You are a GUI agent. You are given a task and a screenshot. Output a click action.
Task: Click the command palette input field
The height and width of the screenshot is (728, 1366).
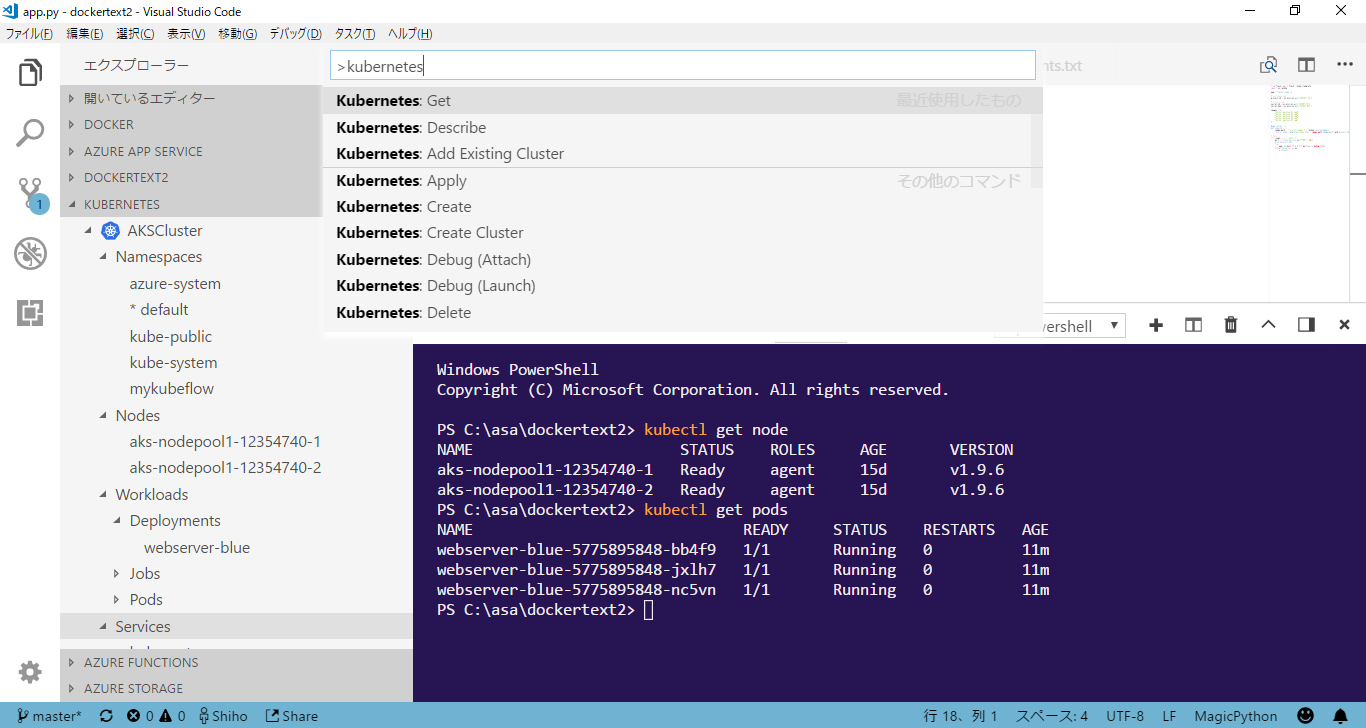pos(682,66)
